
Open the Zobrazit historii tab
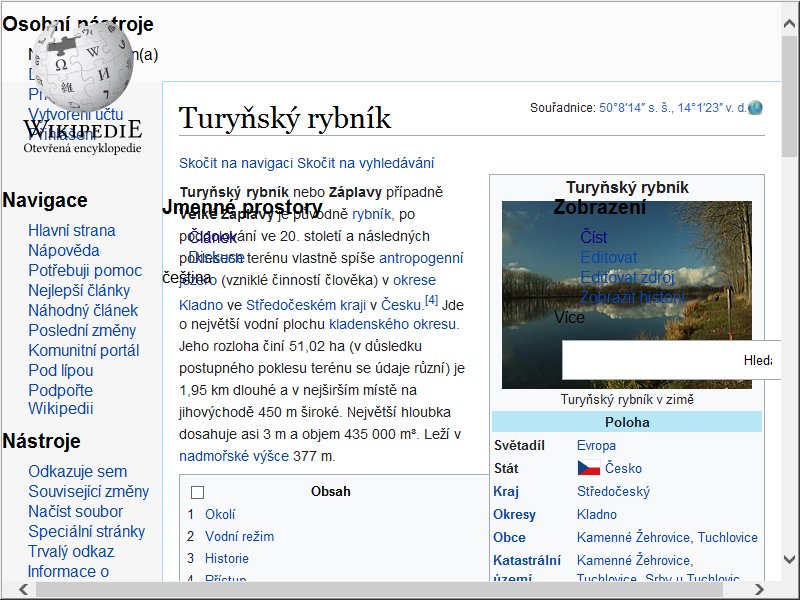(632, 297)
